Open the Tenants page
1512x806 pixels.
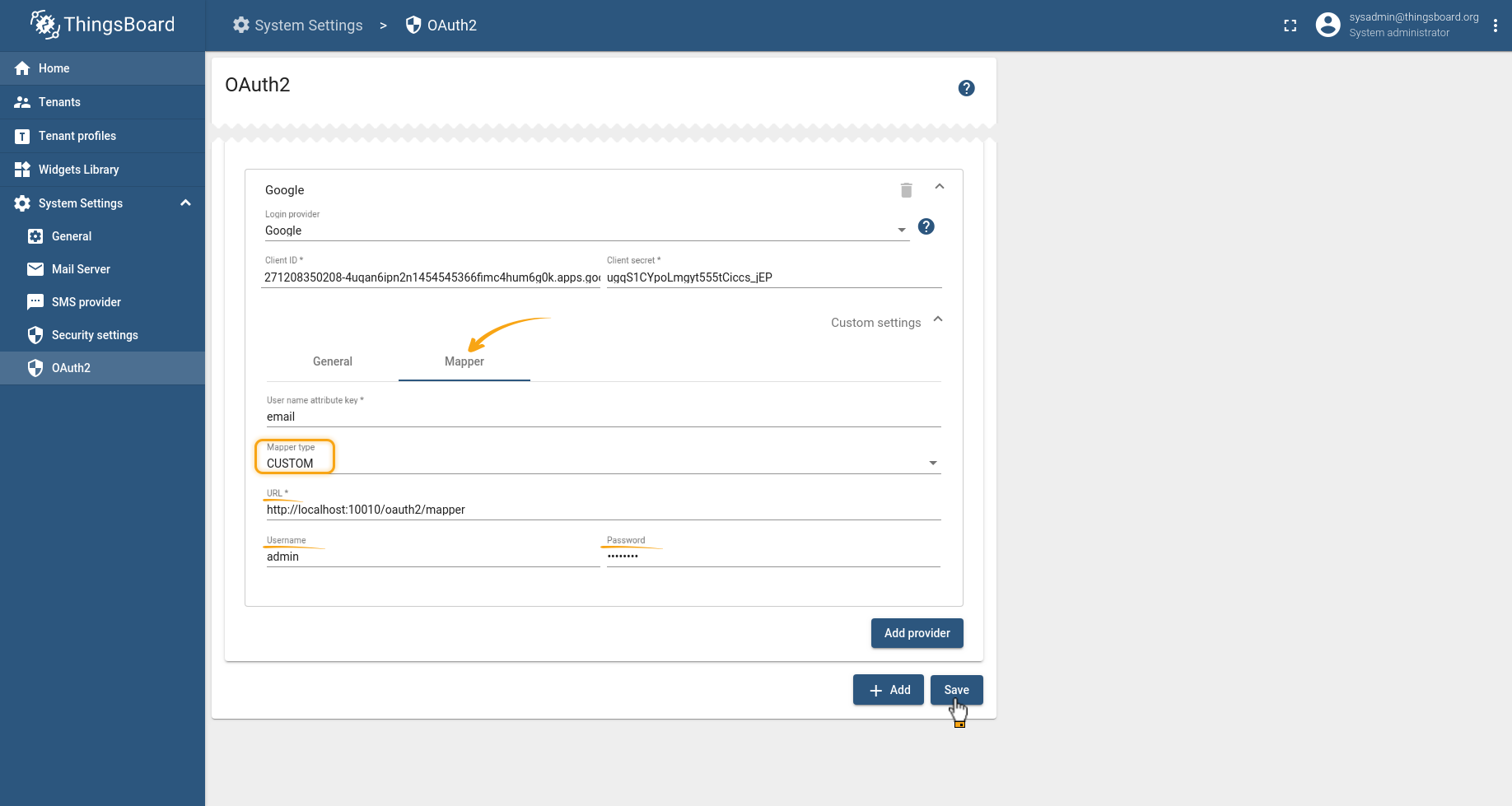102,102
